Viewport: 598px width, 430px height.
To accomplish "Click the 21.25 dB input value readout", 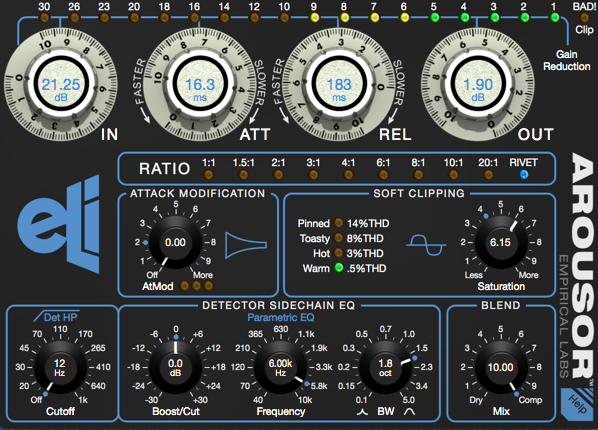I will click(61, 89).
